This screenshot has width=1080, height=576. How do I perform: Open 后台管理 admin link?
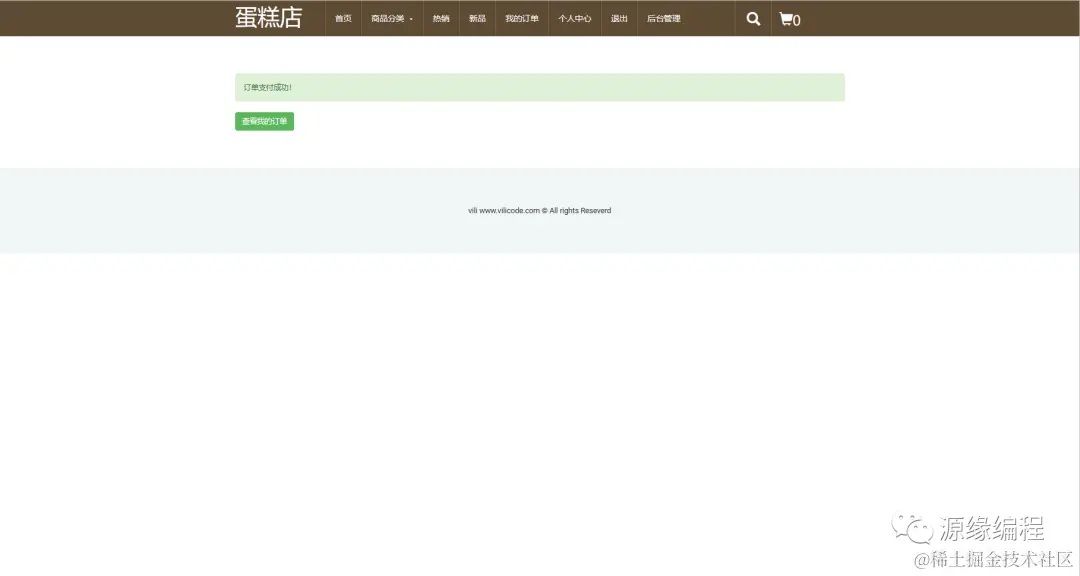[663, 19]
